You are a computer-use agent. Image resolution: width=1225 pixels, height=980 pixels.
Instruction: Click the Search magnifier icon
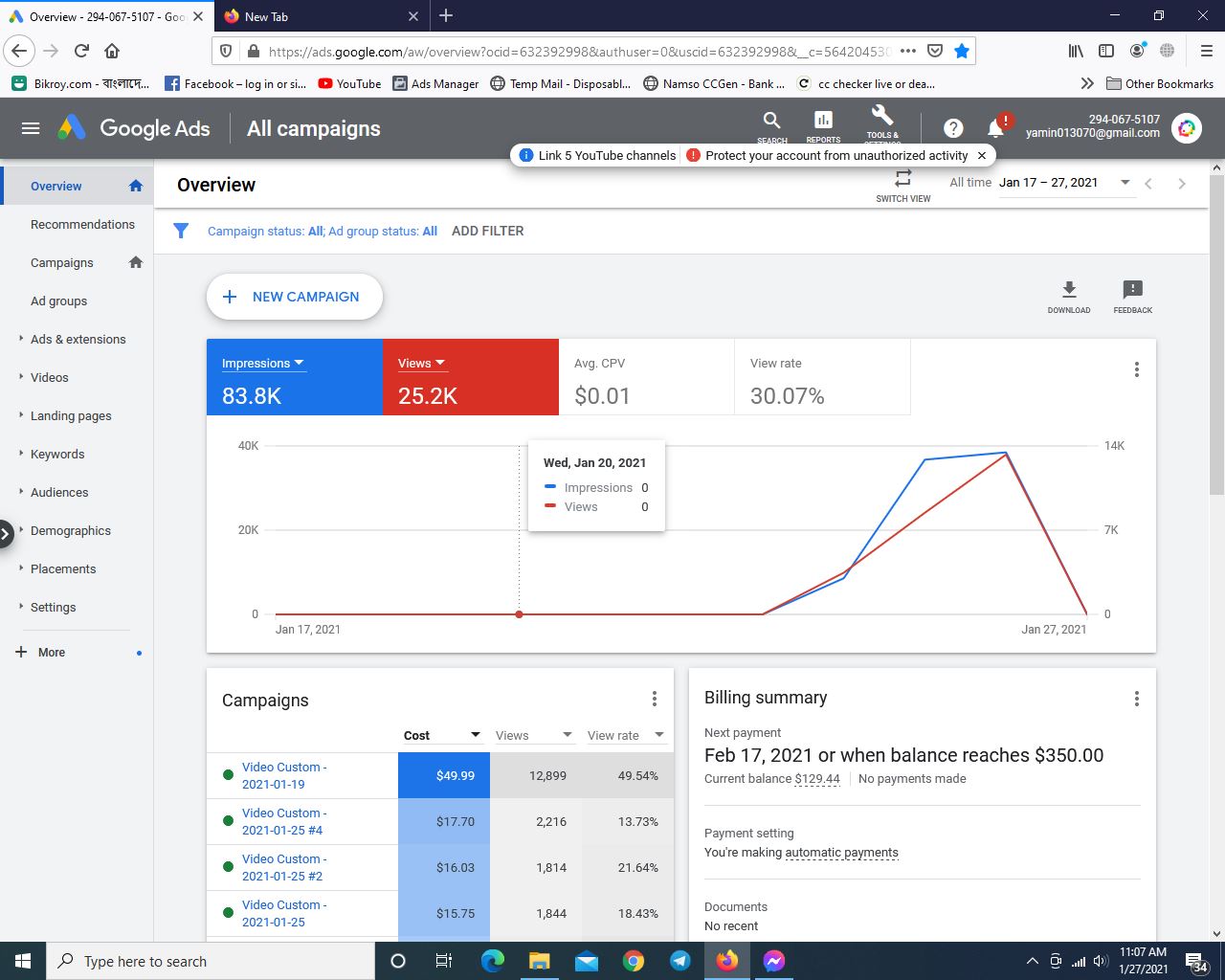771,121
